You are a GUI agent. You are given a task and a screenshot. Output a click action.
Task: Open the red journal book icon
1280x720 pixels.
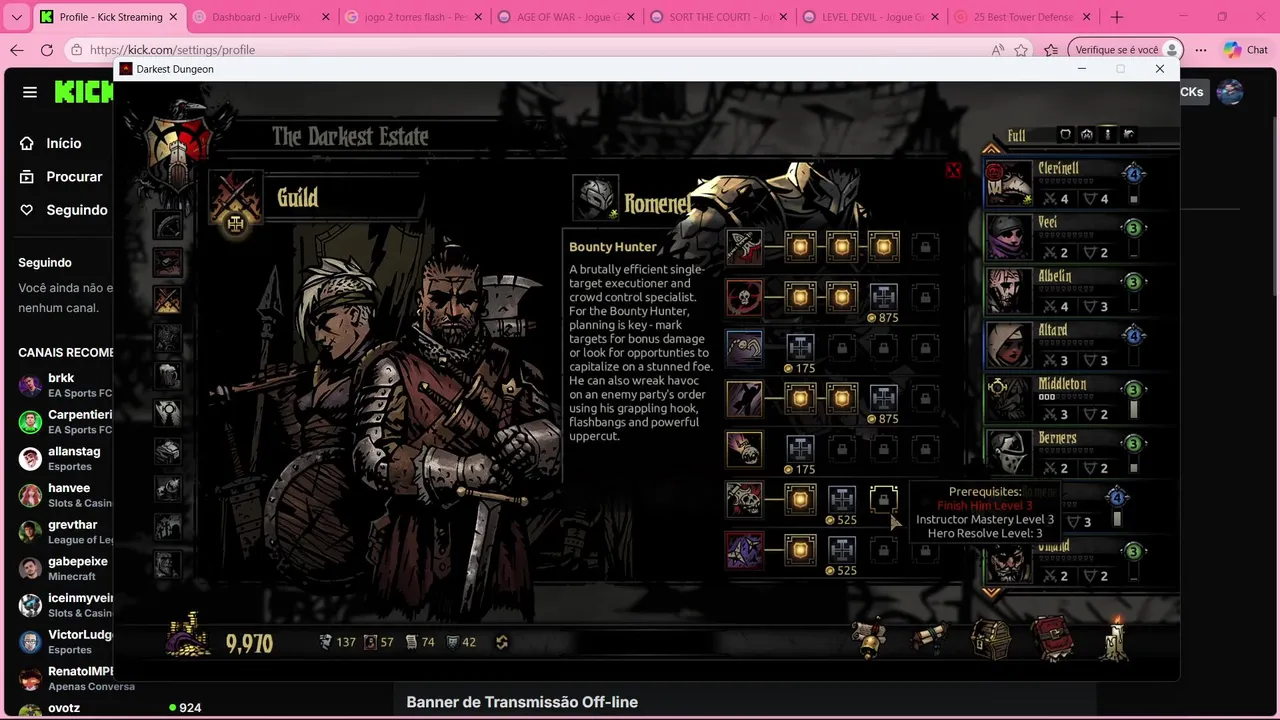tap(1053, 639)
